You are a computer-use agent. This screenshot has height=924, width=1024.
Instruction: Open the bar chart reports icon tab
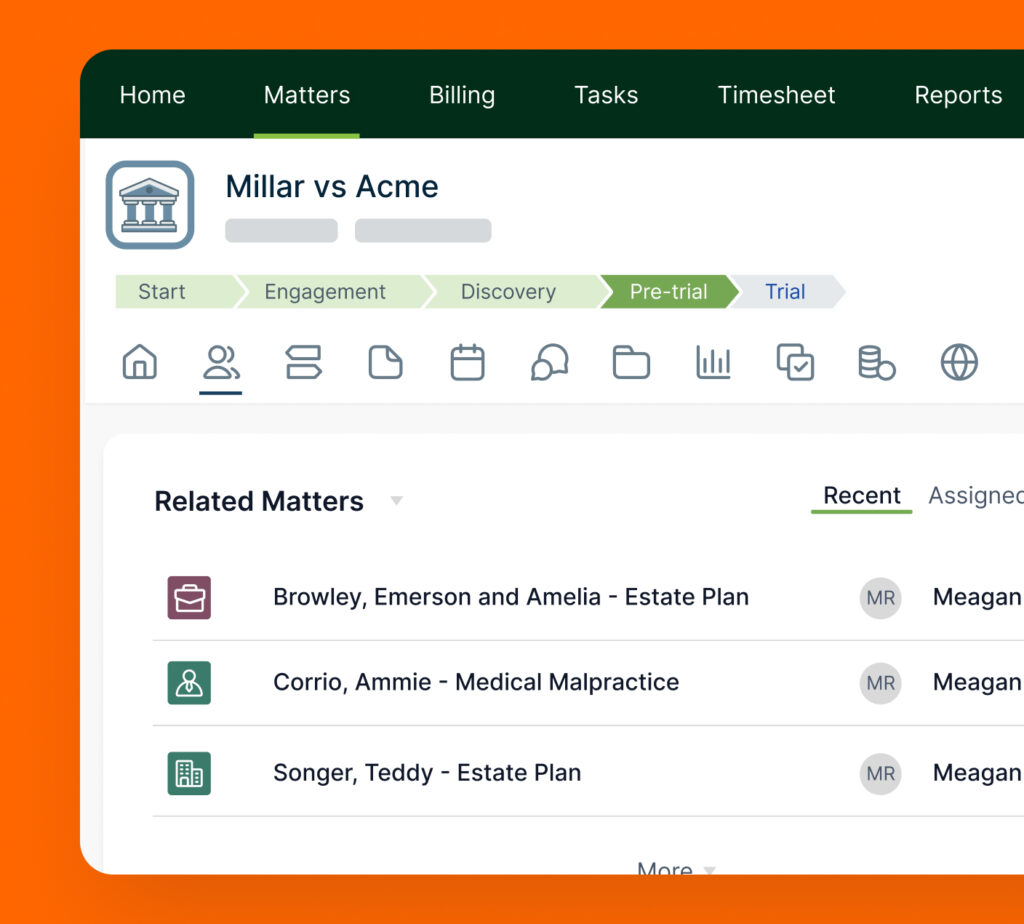pos(713,362)
